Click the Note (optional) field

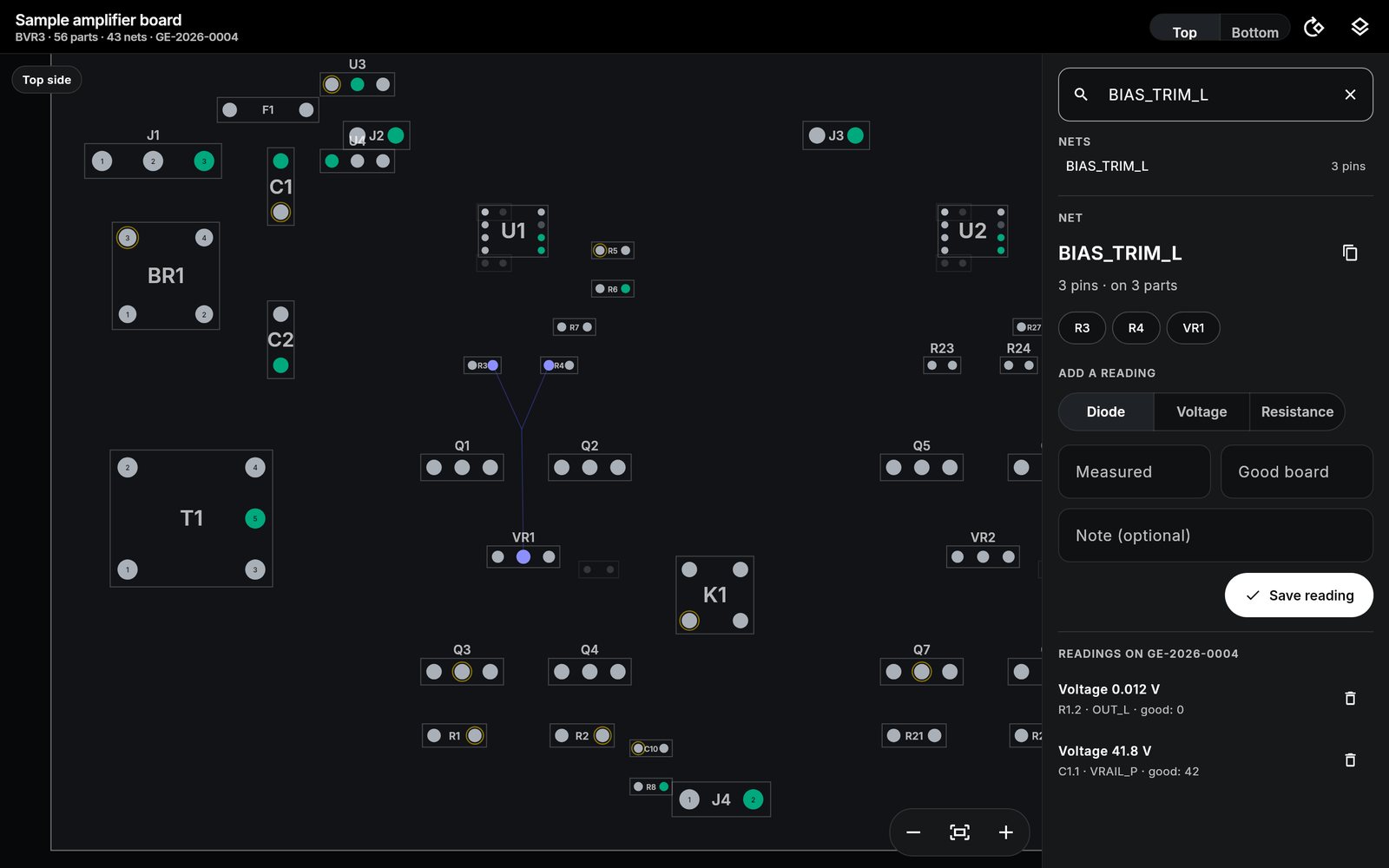pos(1215,536)
